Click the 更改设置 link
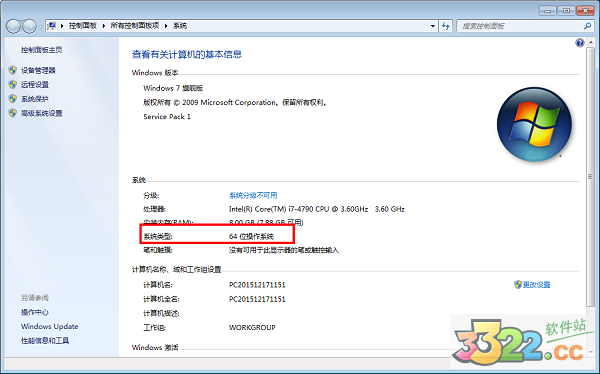The image size is (600, 374). tap(536, 284)
